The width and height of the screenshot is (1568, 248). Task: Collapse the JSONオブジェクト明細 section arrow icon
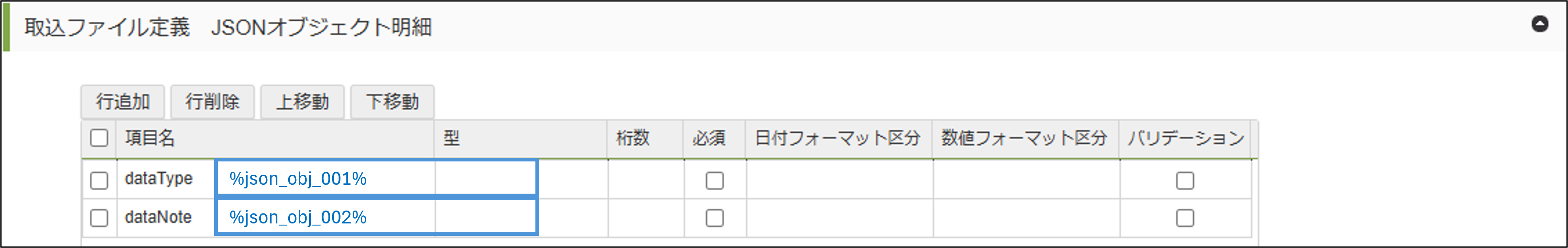coord(1539,25)
